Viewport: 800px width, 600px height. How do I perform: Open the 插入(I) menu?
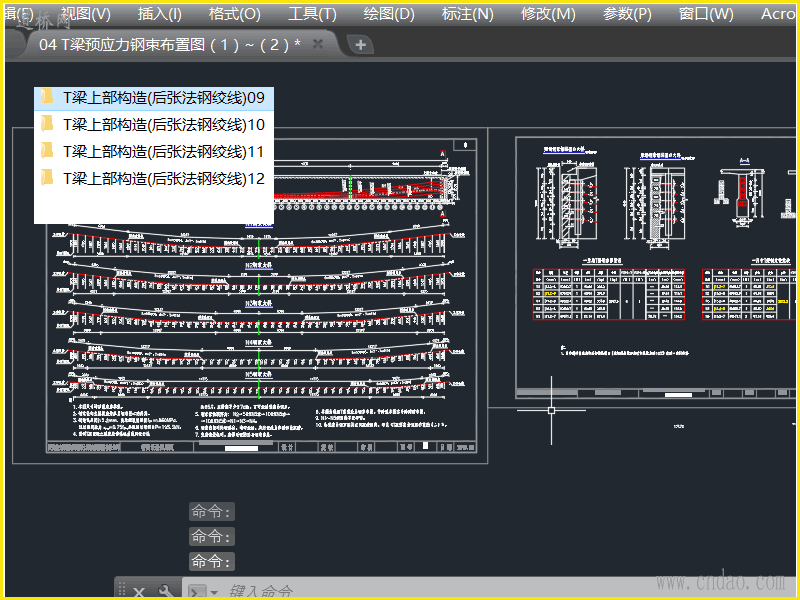[160, 14]
